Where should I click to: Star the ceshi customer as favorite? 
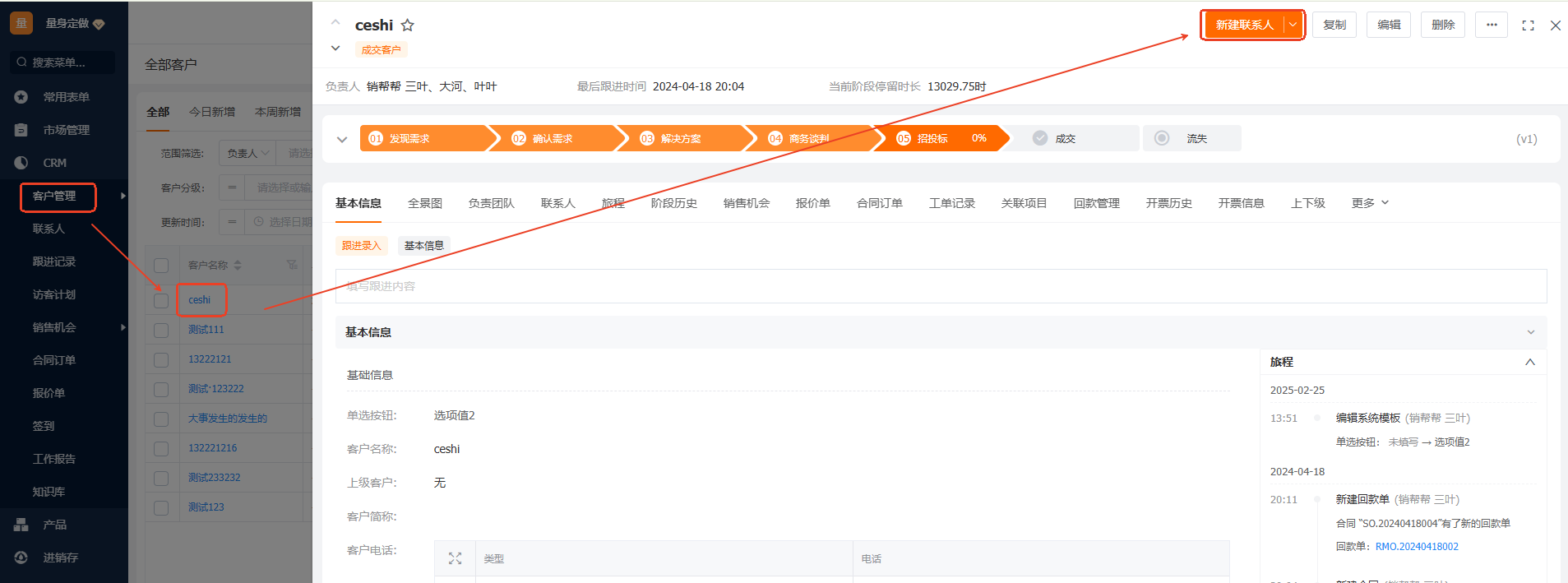407,25
